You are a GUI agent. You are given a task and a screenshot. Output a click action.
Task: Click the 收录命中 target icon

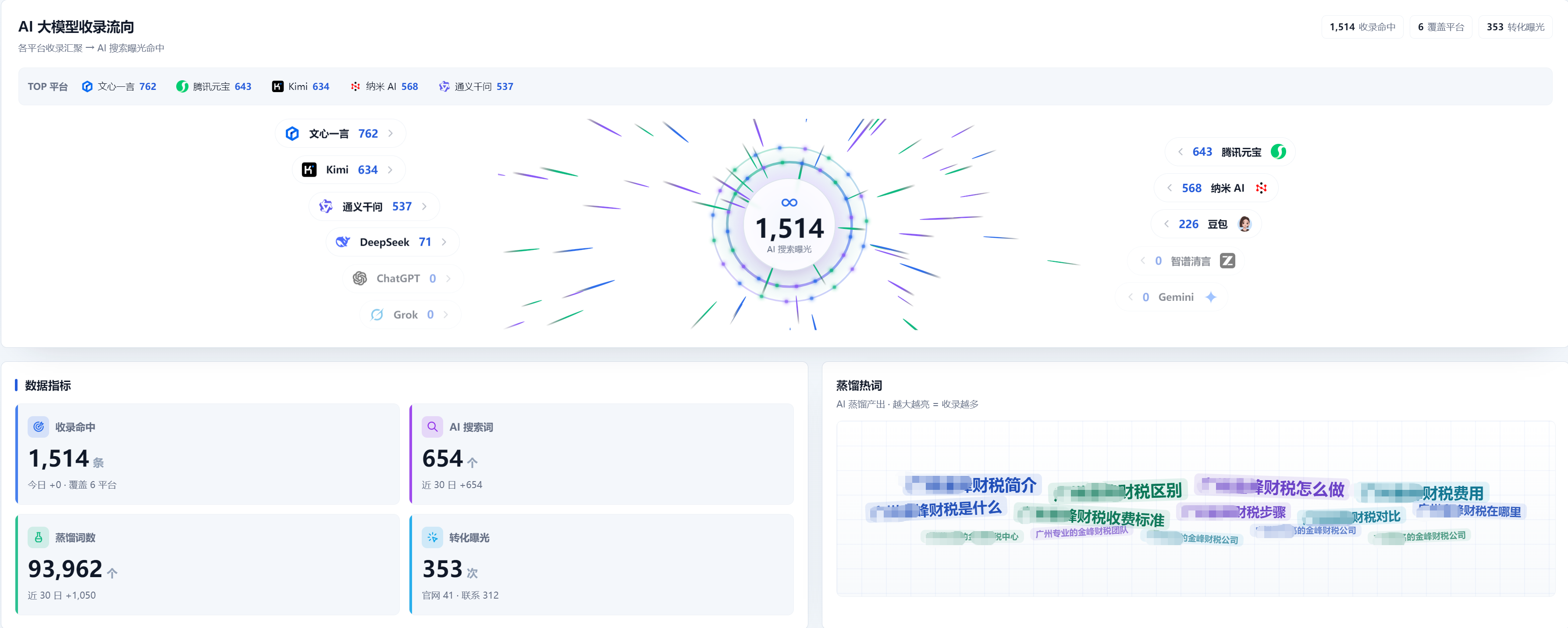38,427
